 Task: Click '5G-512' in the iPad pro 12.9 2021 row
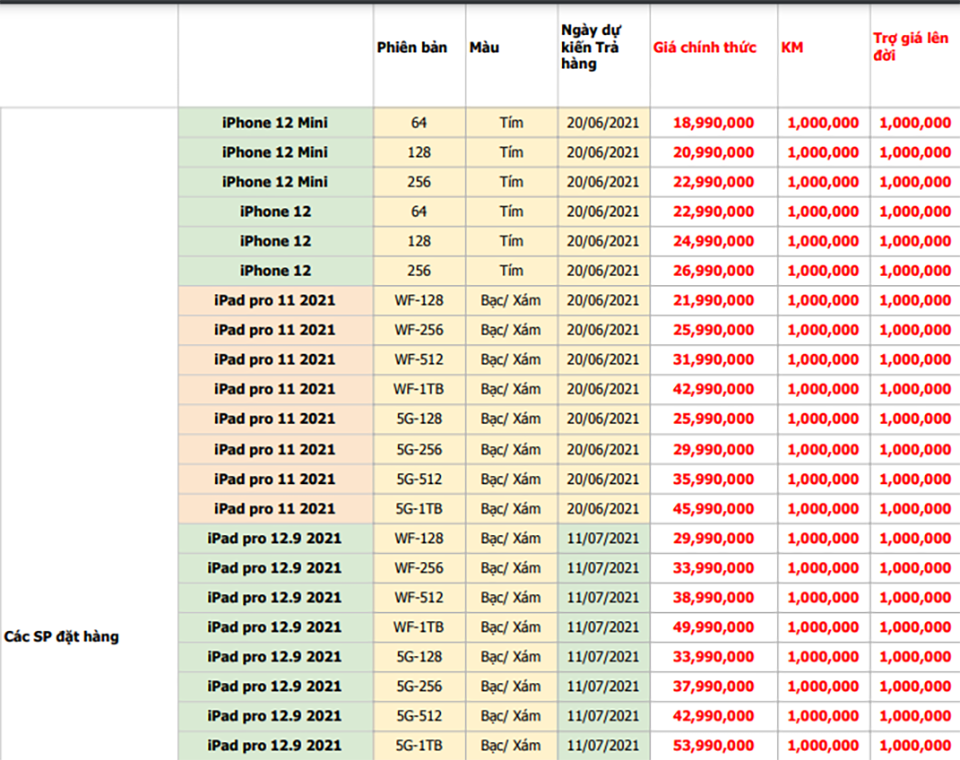pos(419,716)
